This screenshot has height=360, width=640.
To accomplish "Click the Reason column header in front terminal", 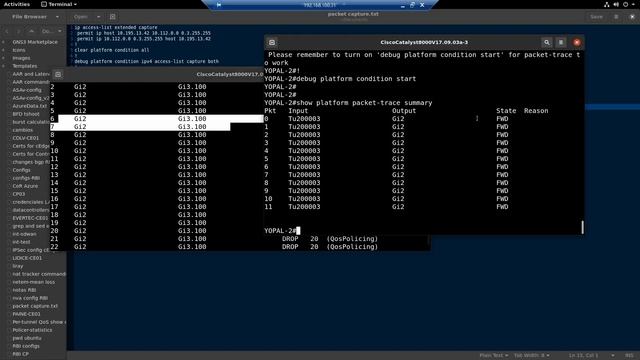I will pyautogui.click(x=536, y=111).
